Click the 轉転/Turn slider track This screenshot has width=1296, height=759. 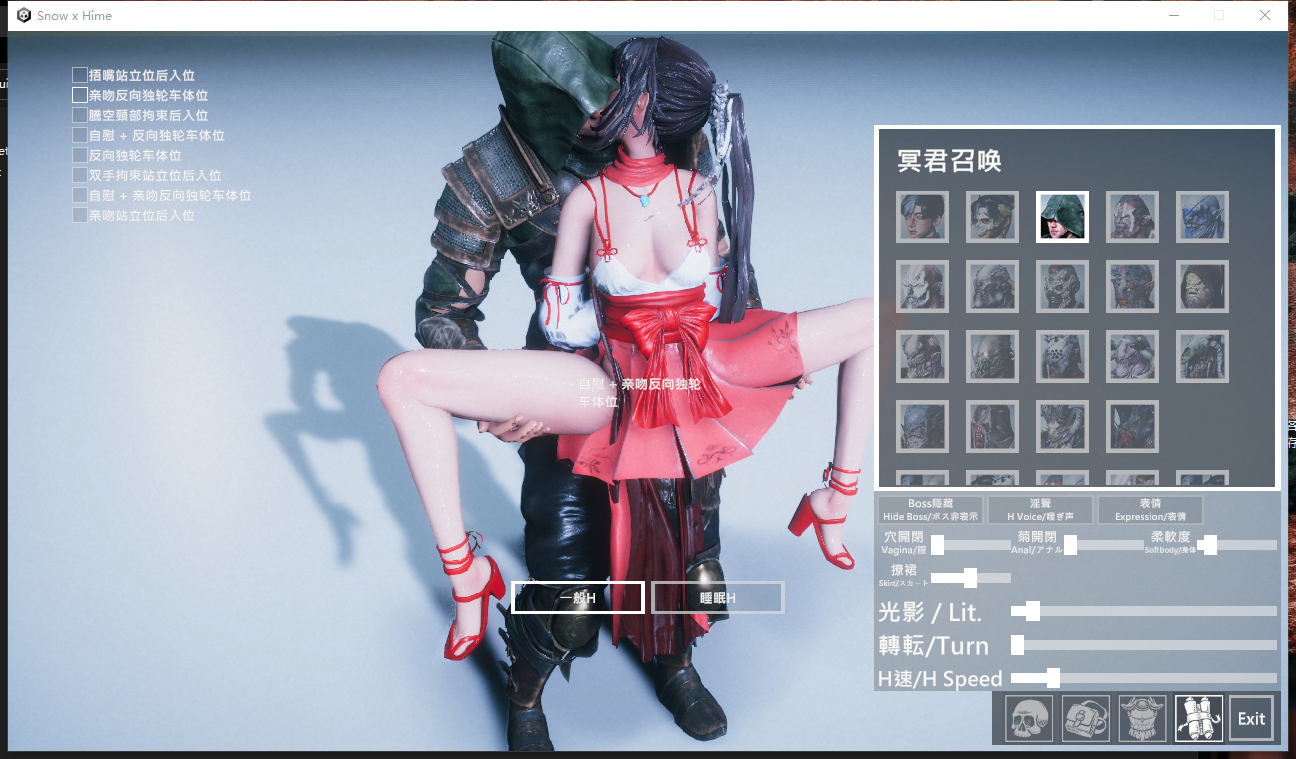click(x=1144, y=645)
